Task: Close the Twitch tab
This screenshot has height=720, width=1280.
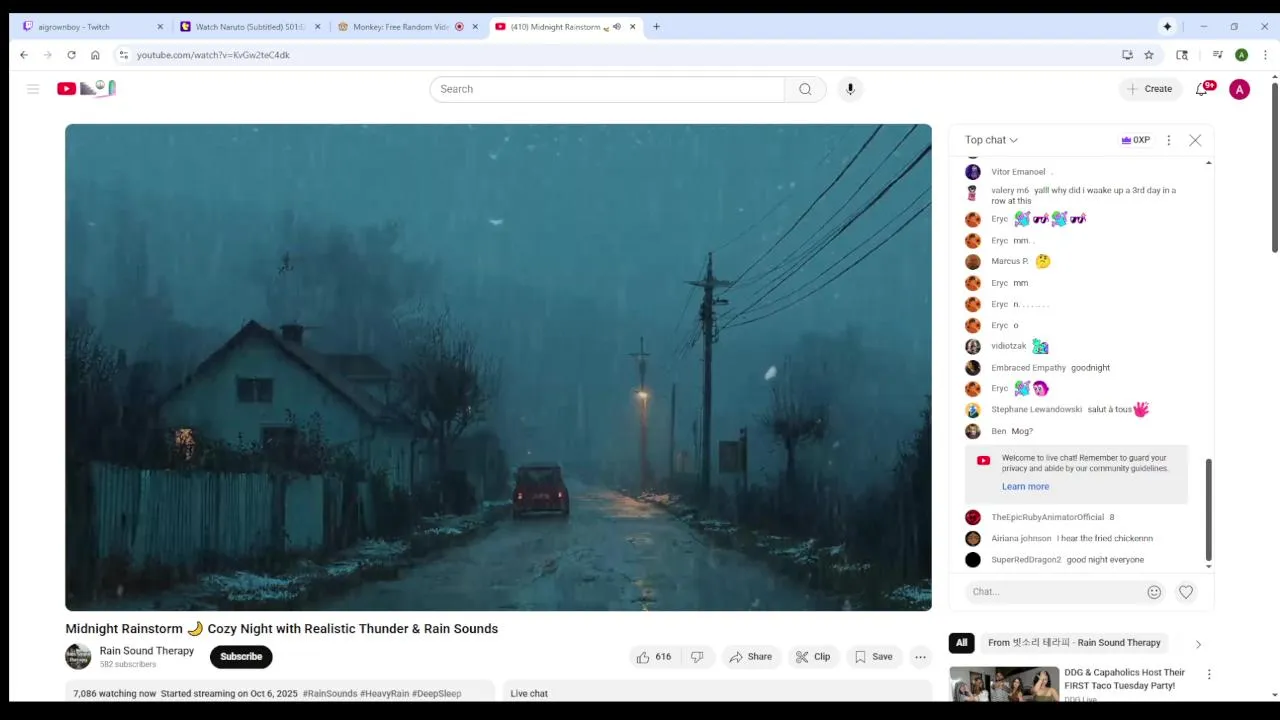Action: [160, 27]
